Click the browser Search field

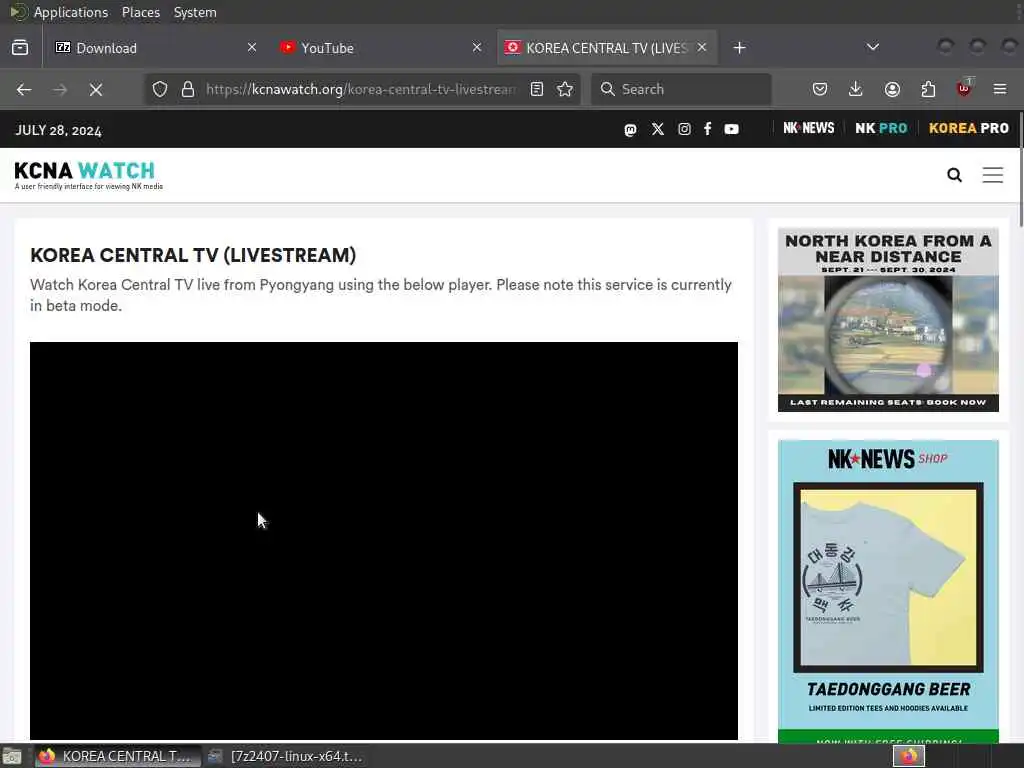click(681, 89)
